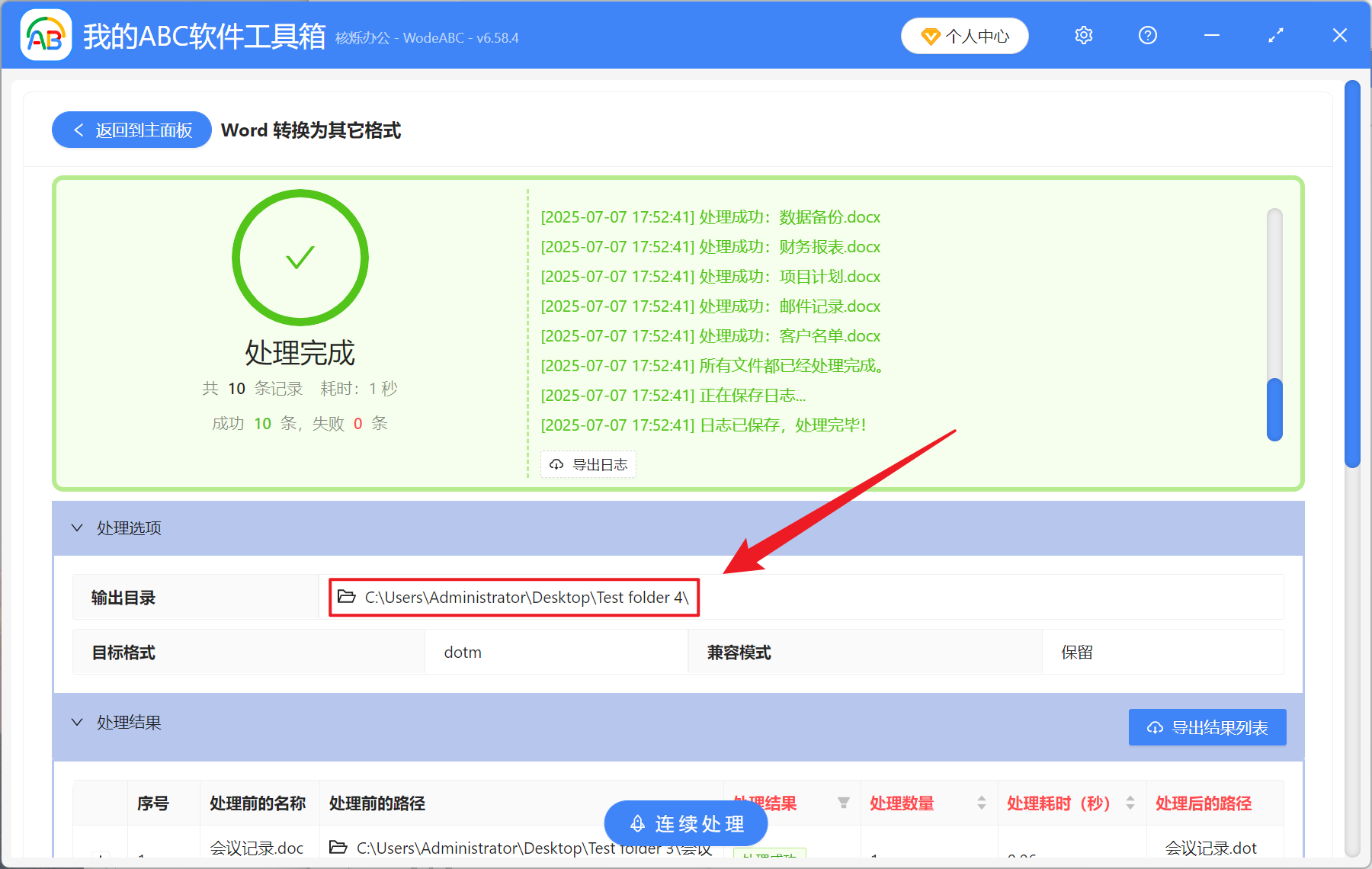The image size is (1372, 869).
Task: Click bell icon inside 连续处理 button
Action: click(x=637, y=823)
